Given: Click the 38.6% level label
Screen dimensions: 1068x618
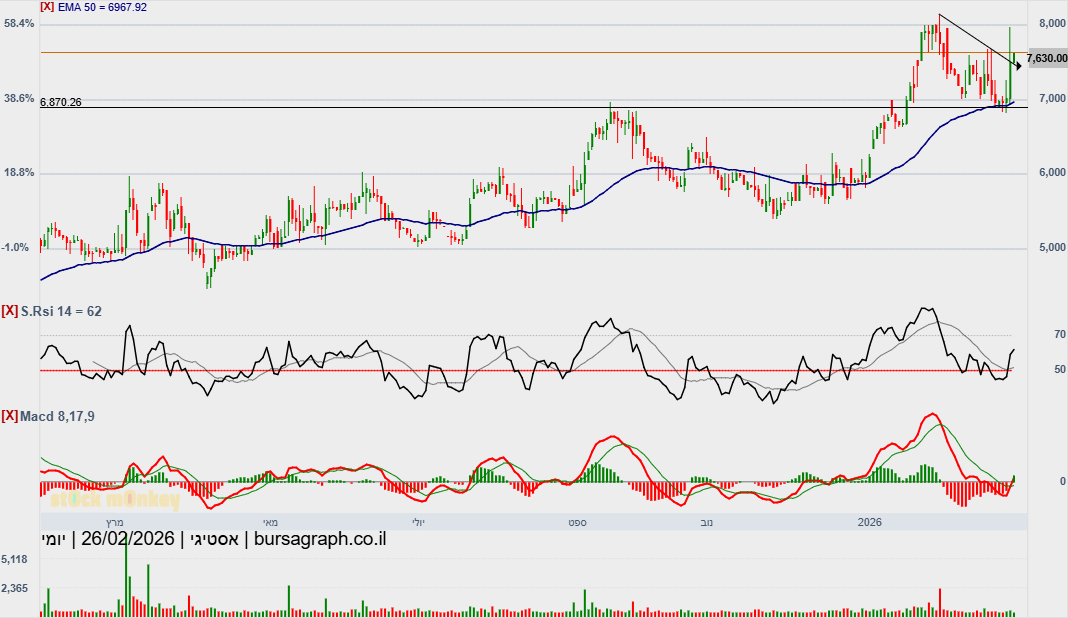Looking at the screenshot, I should pyautogui.click(x=19, y=99).
